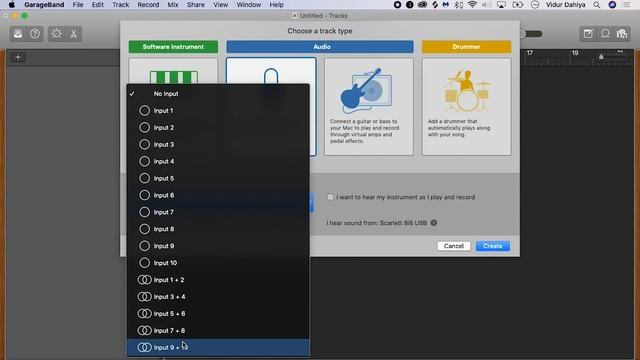Choose stereo Input 5 + 6

pos(218,314)
